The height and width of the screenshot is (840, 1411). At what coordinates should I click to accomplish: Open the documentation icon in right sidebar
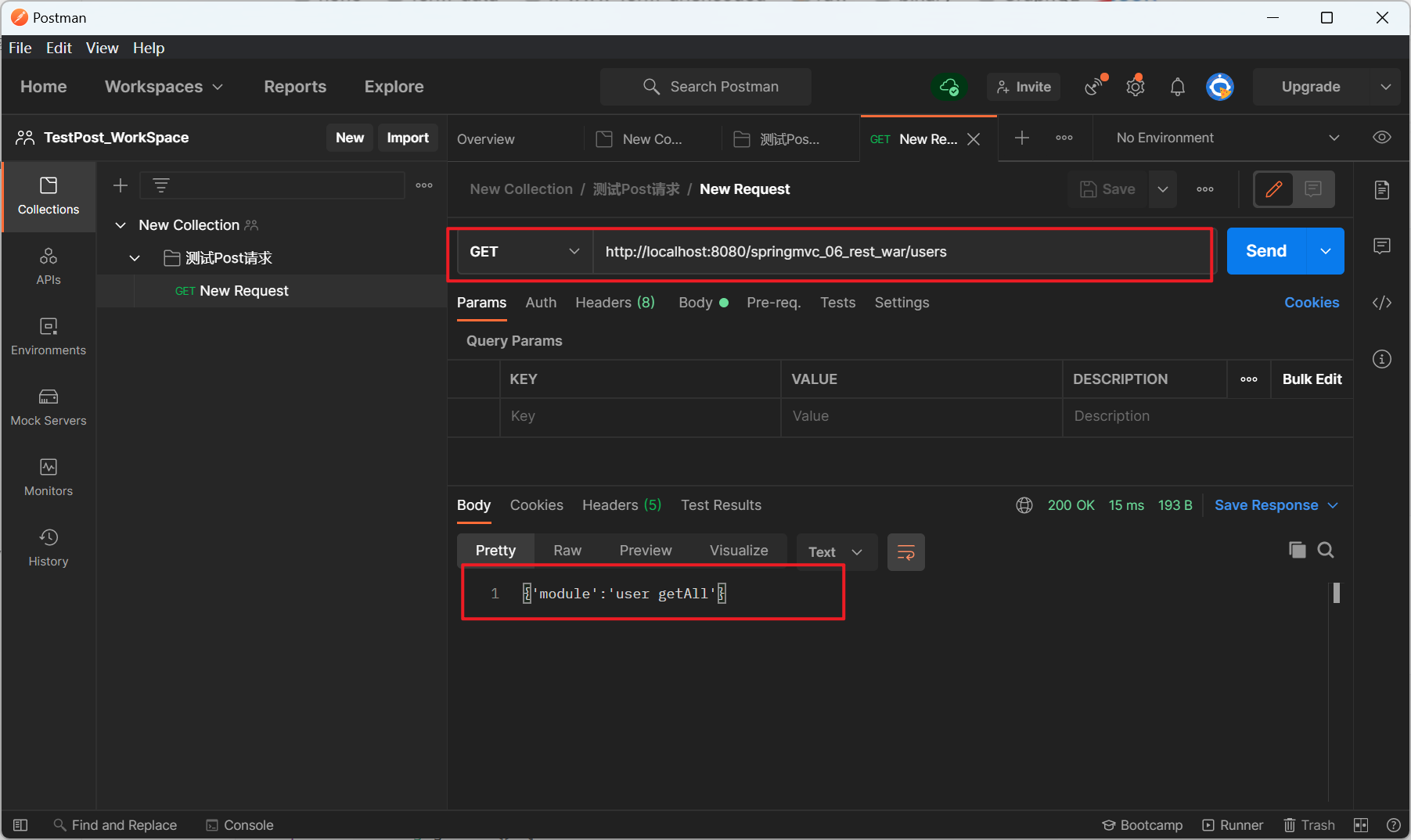(x=1382, y=189)
